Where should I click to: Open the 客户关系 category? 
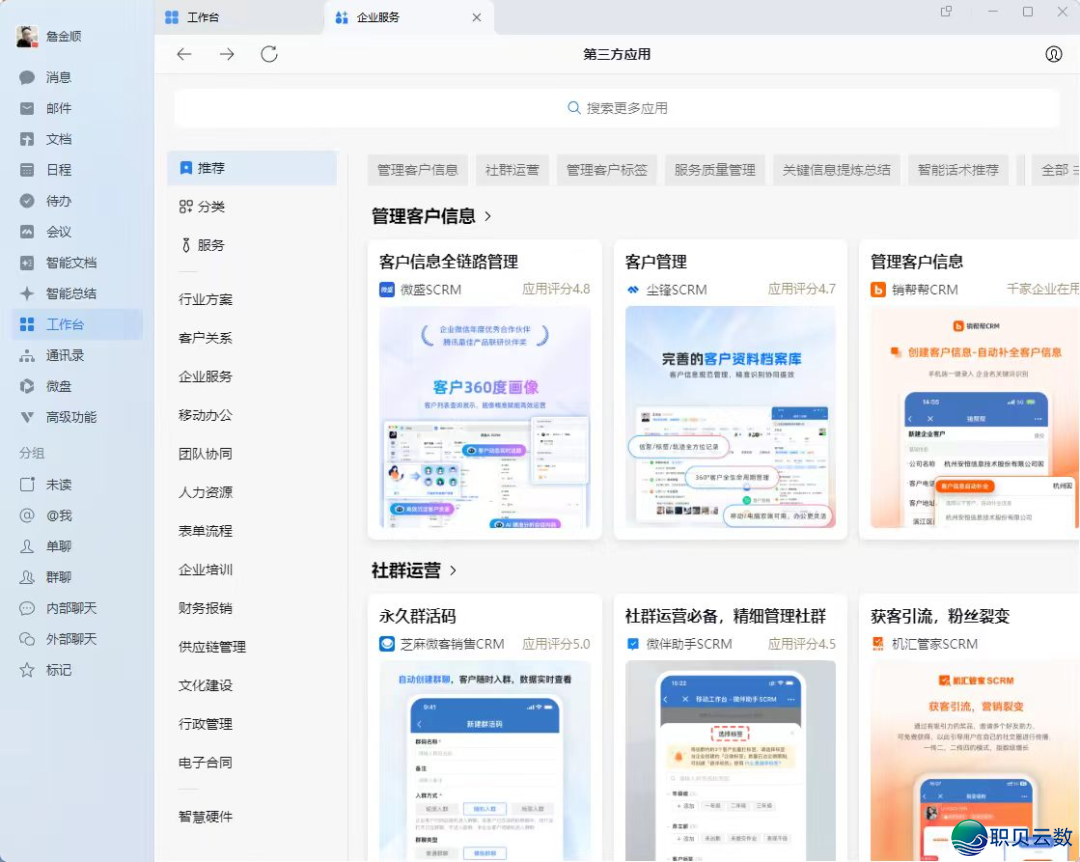coord(205,338)
